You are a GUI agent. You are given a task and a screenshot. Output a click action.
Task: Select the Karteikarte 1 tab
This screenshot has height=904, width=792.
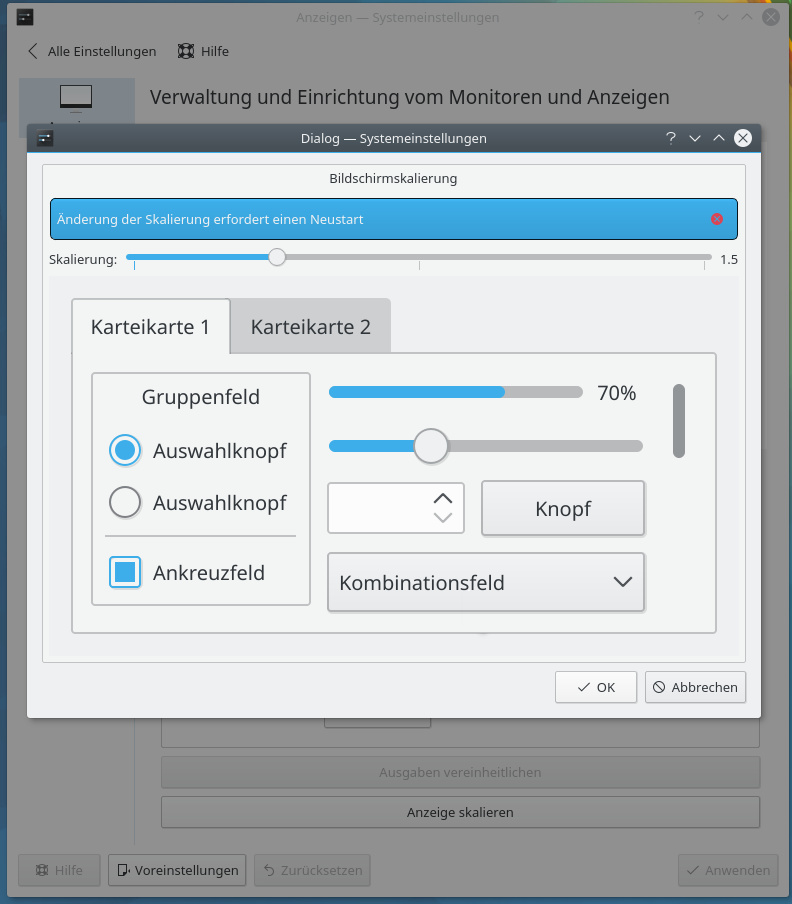[x=150, y=327]
